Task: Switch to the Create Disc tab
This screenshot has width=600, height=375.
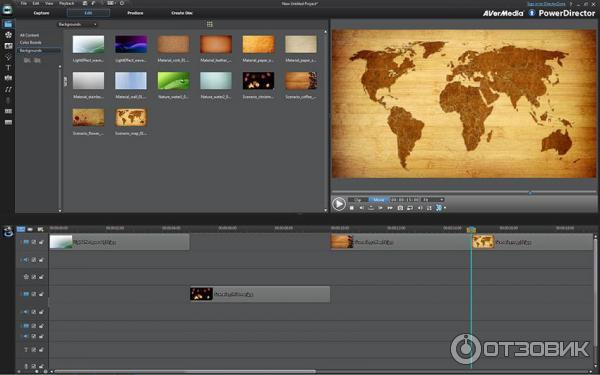Action: (182, 13)
